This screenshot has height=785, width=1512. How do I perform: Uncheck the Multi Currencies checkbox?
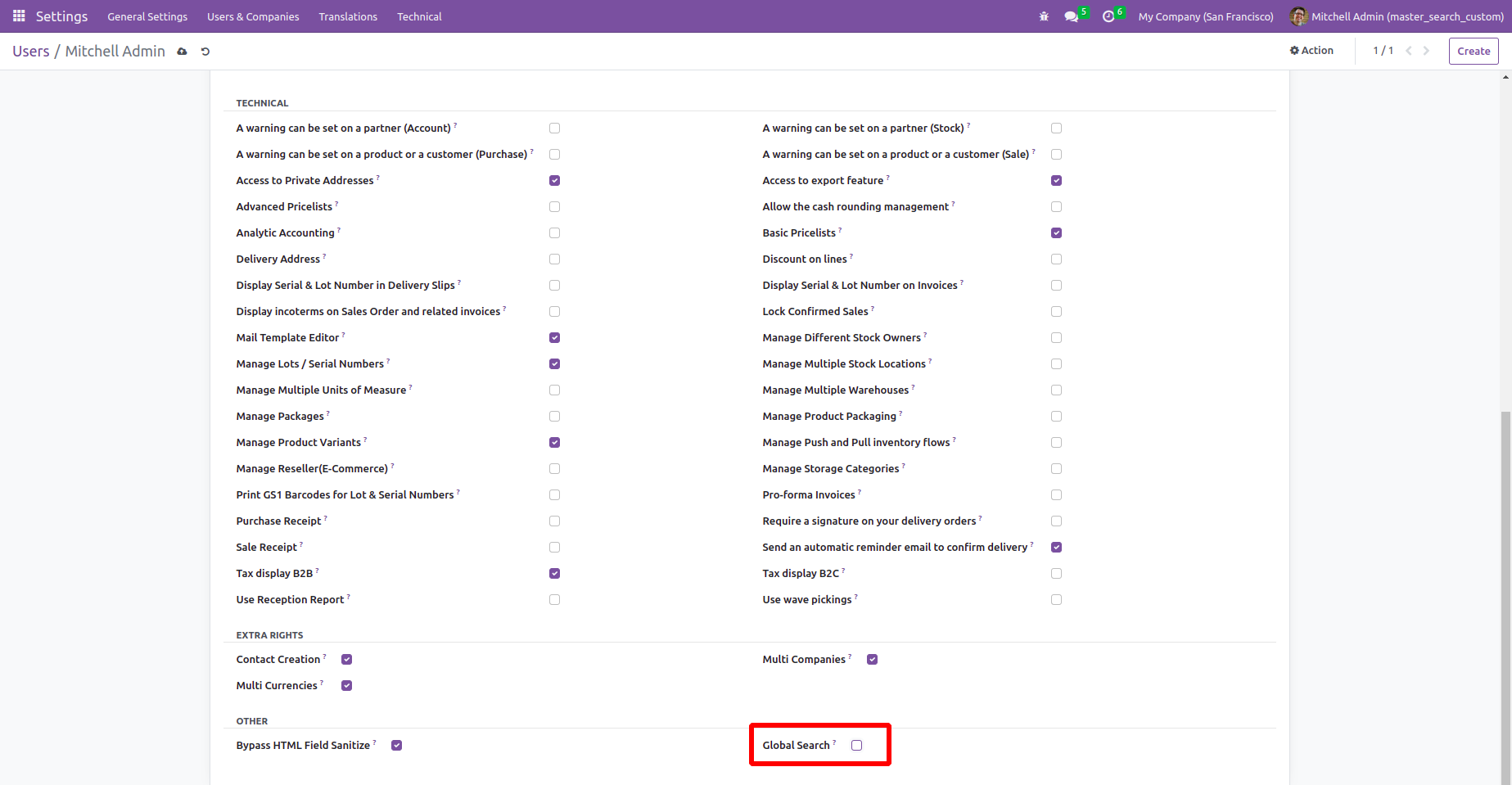pyautogui.click(x=346, y=685)
